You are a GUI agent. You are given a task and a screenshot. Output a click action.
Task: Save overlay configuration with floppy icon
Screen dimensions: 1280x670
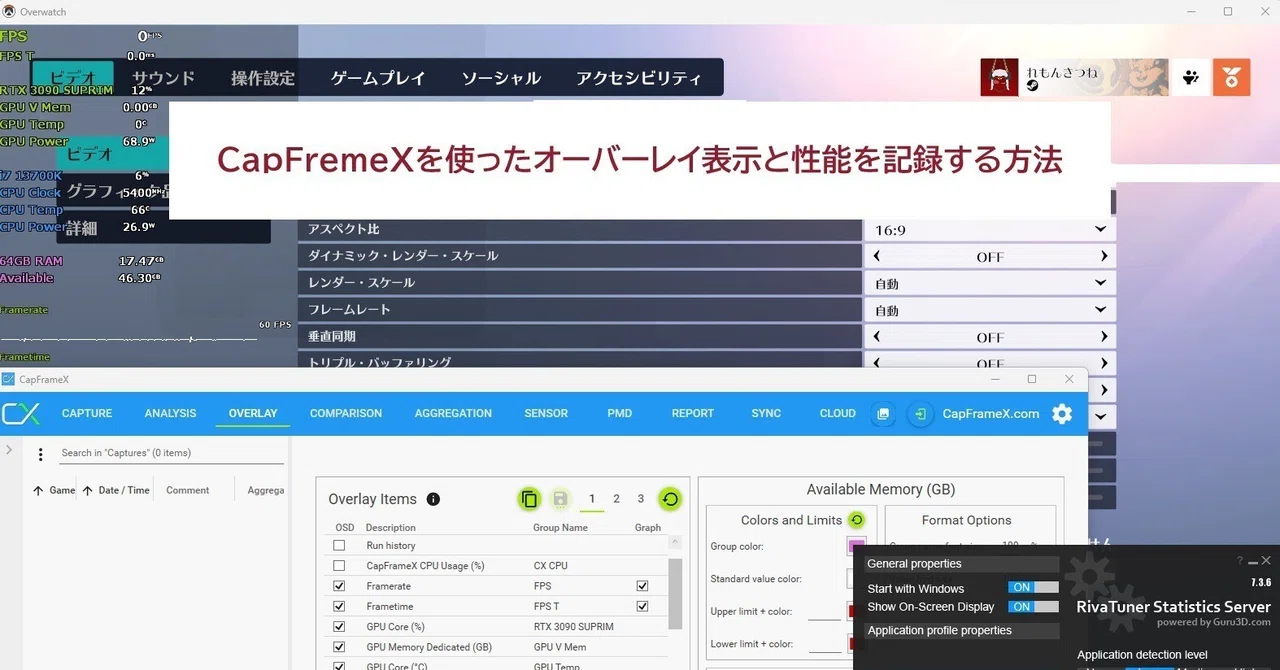point(560,499)
